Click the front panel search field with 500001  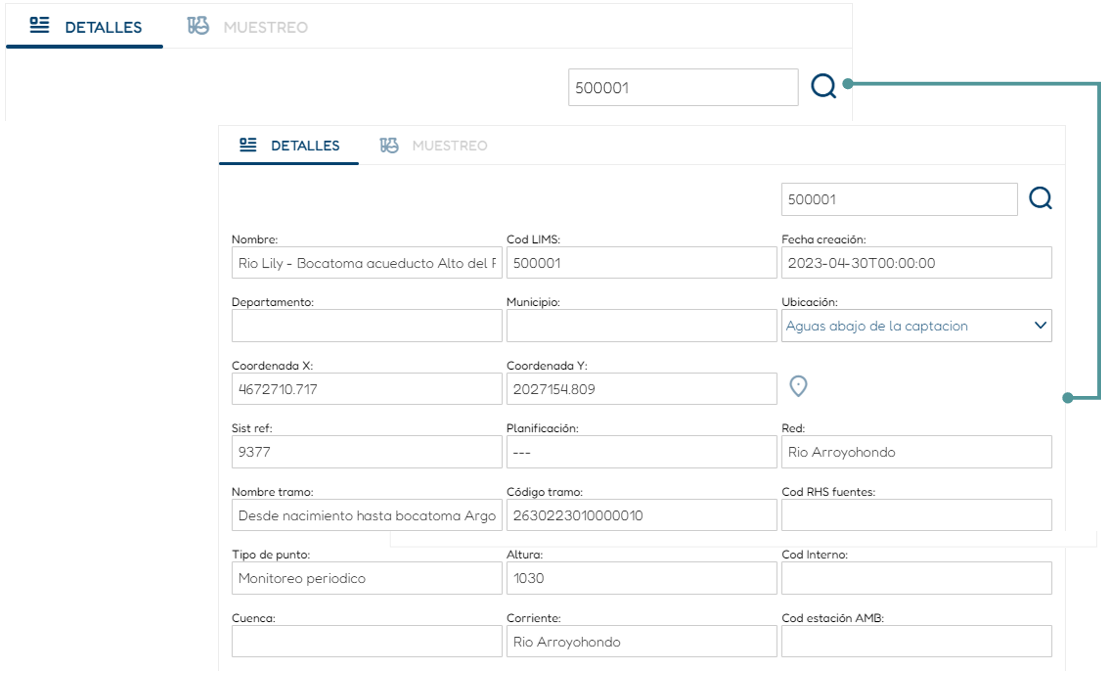click(x=899, y=199)
